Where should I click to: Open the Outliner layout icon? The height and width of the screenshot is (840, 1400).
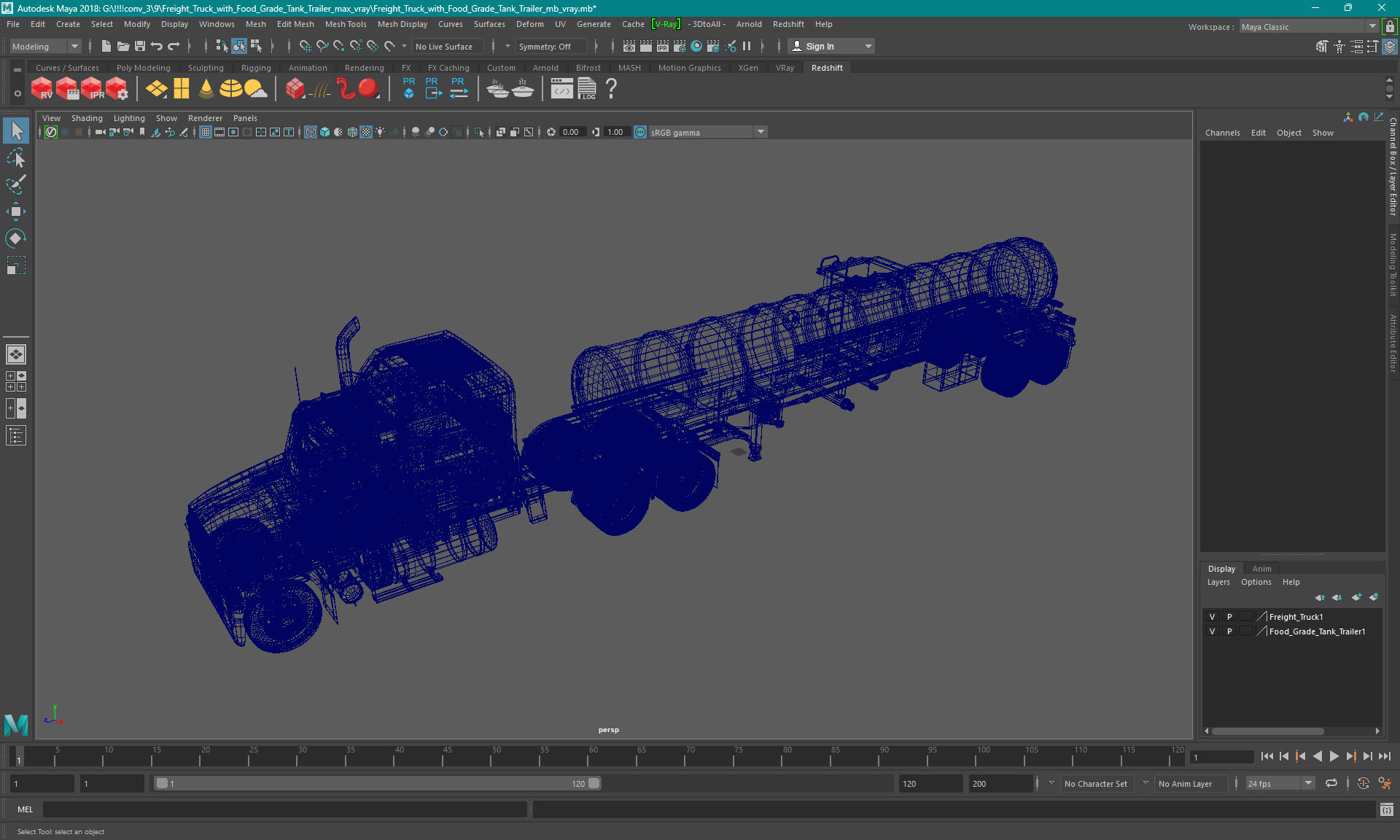click(16, 435)
